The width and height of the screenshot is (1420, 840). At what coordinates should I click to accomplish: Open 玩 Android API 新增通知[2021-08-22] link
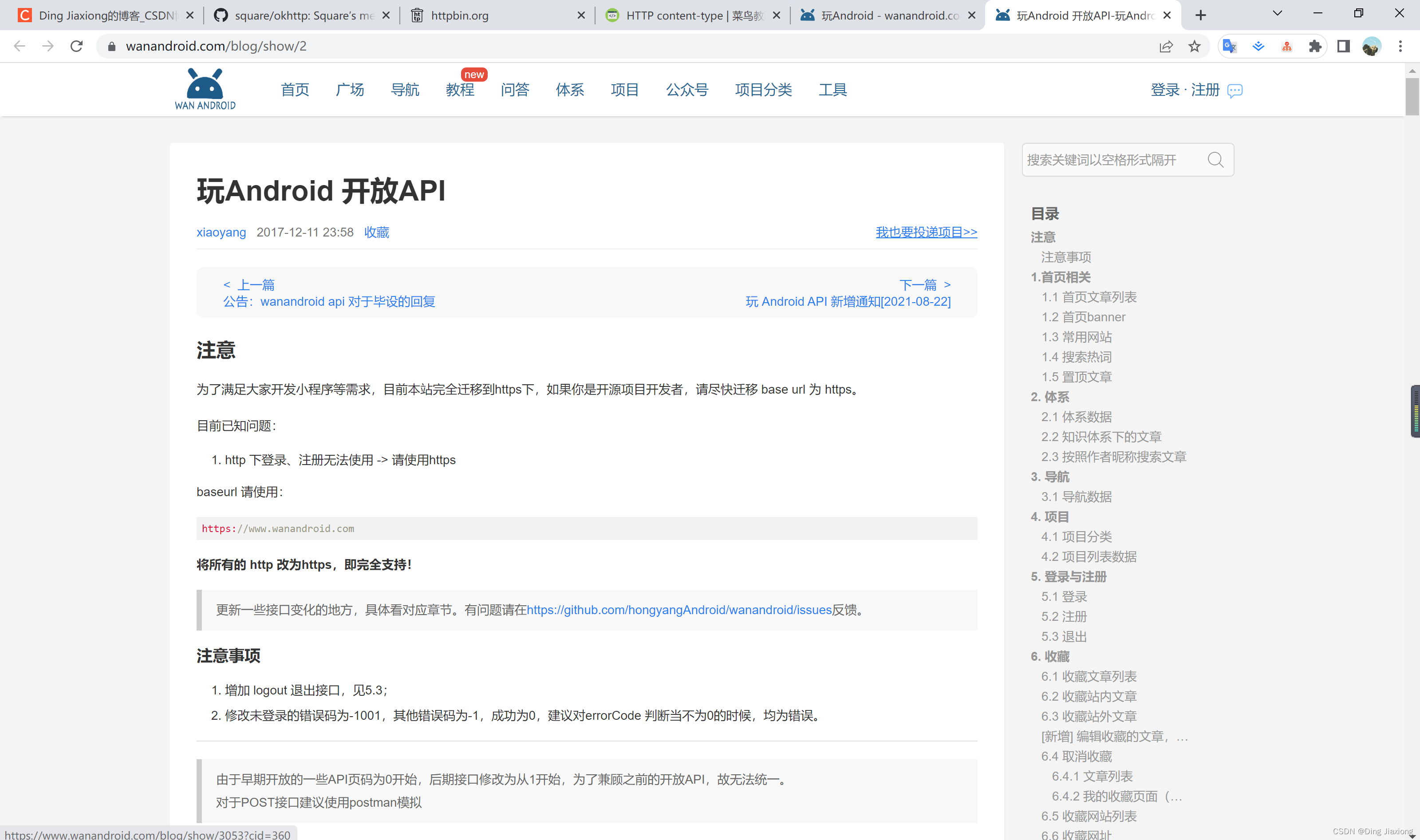click(x=848, y=301)
